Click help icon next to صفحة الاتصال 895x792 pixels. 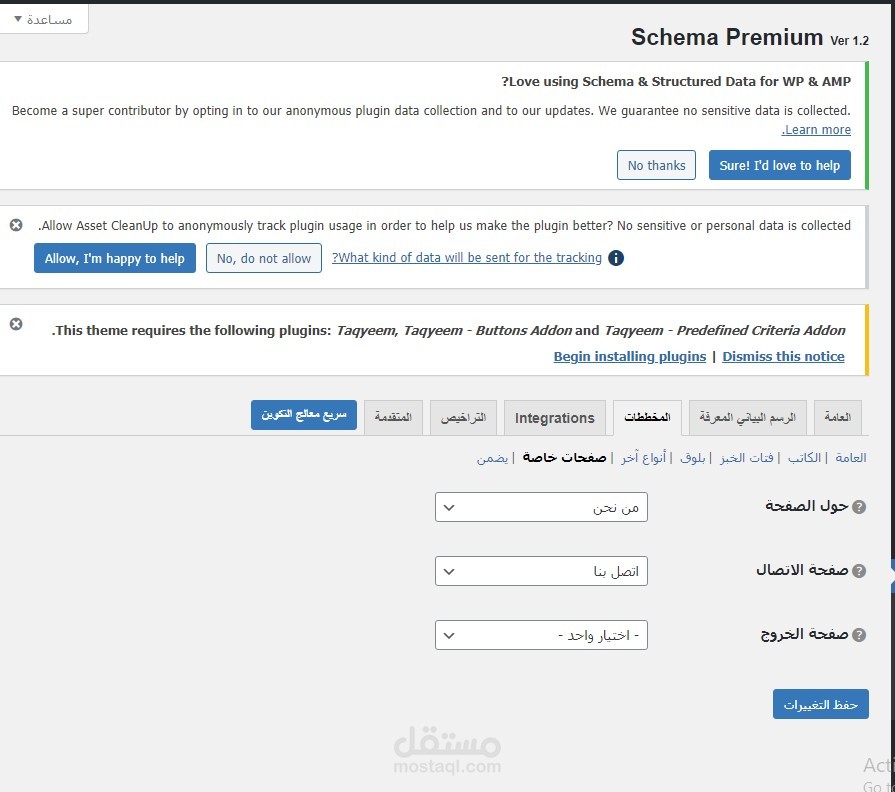(859, 571)
